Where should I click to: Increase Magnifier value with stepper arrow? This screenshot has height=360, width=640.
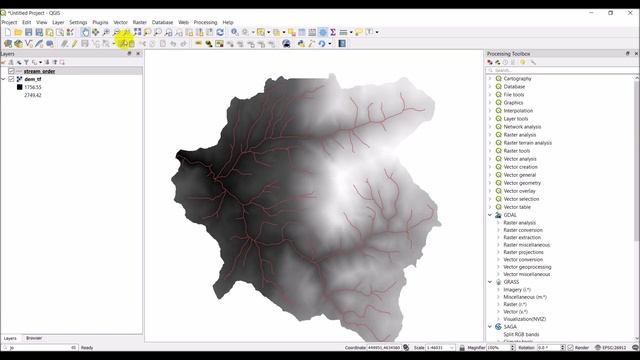pos(513,346)
